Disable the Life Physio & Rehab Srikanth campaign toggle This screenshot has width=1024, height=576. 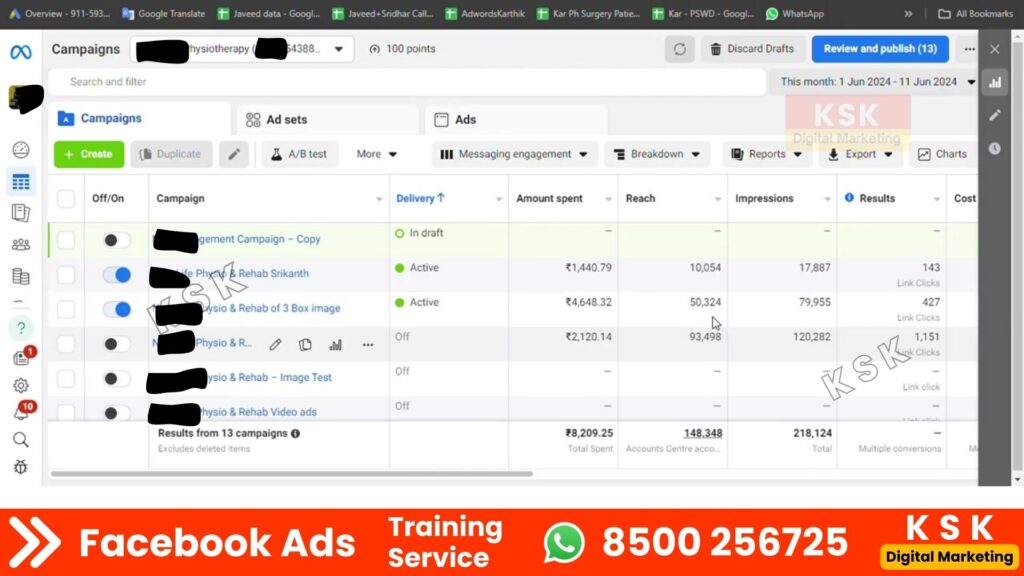tap(114, 273)
